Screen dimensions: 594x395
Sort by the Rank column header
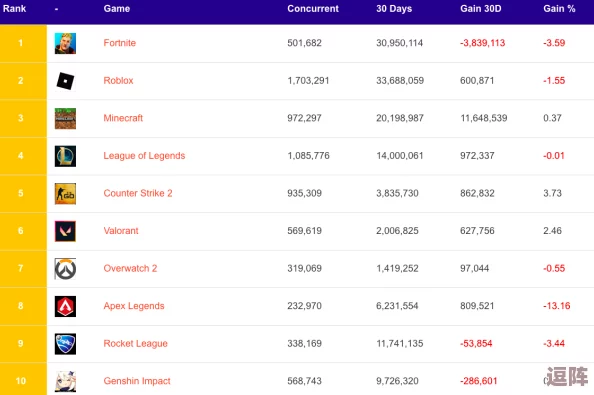(x=14, y=9)
